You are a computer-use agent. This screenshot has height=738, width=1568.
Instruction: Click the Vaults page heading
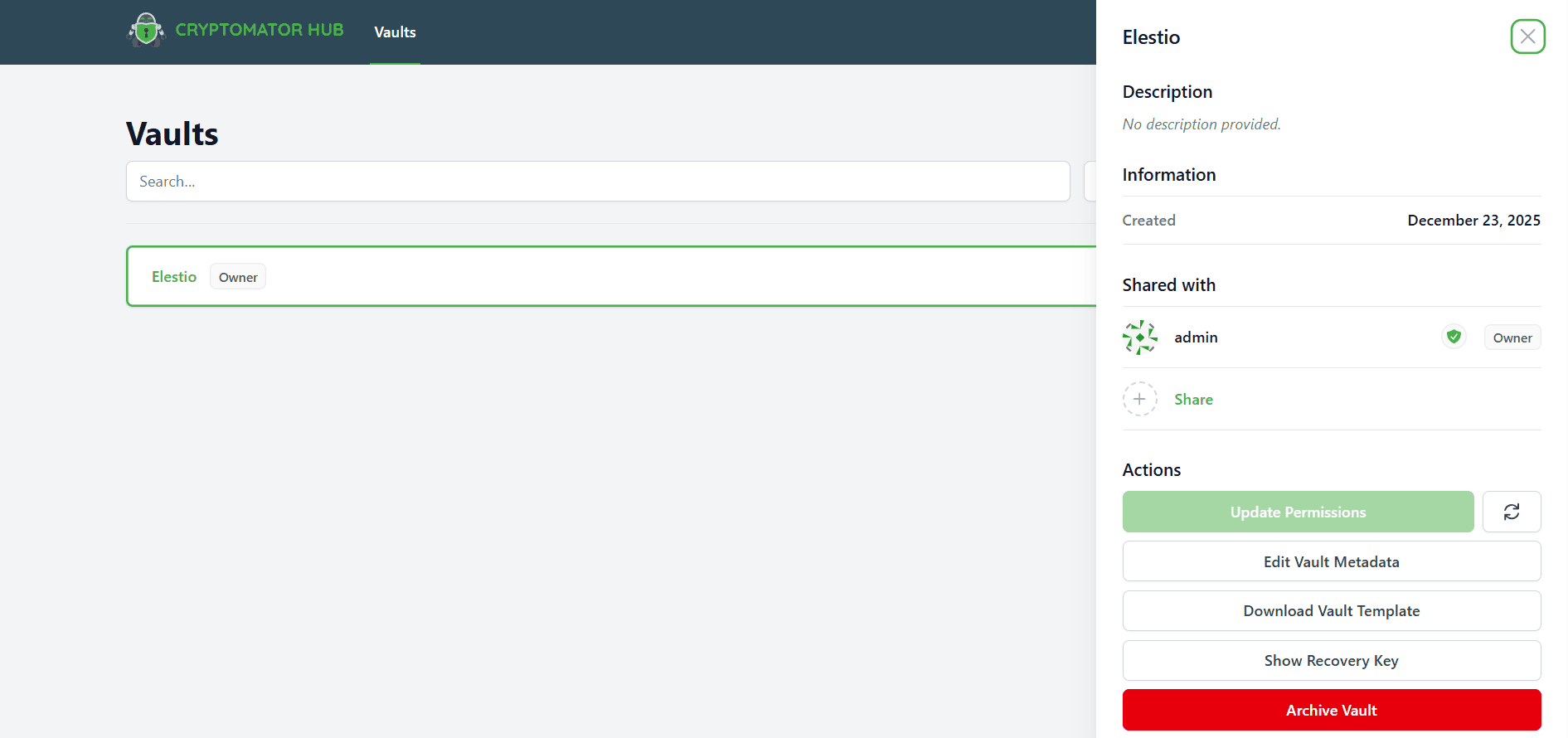click(x=172, y=134)
